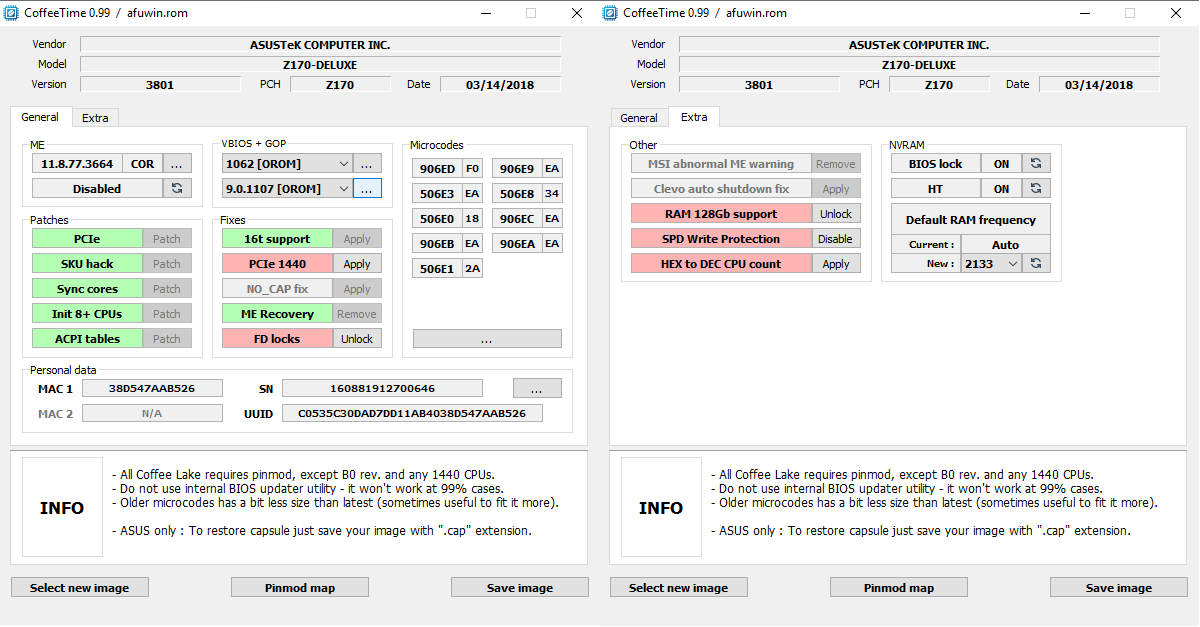The image size is (1200, 627).
Task: Click Remove for MSI abnormal ME warning
Action: (x=836, y=163)
